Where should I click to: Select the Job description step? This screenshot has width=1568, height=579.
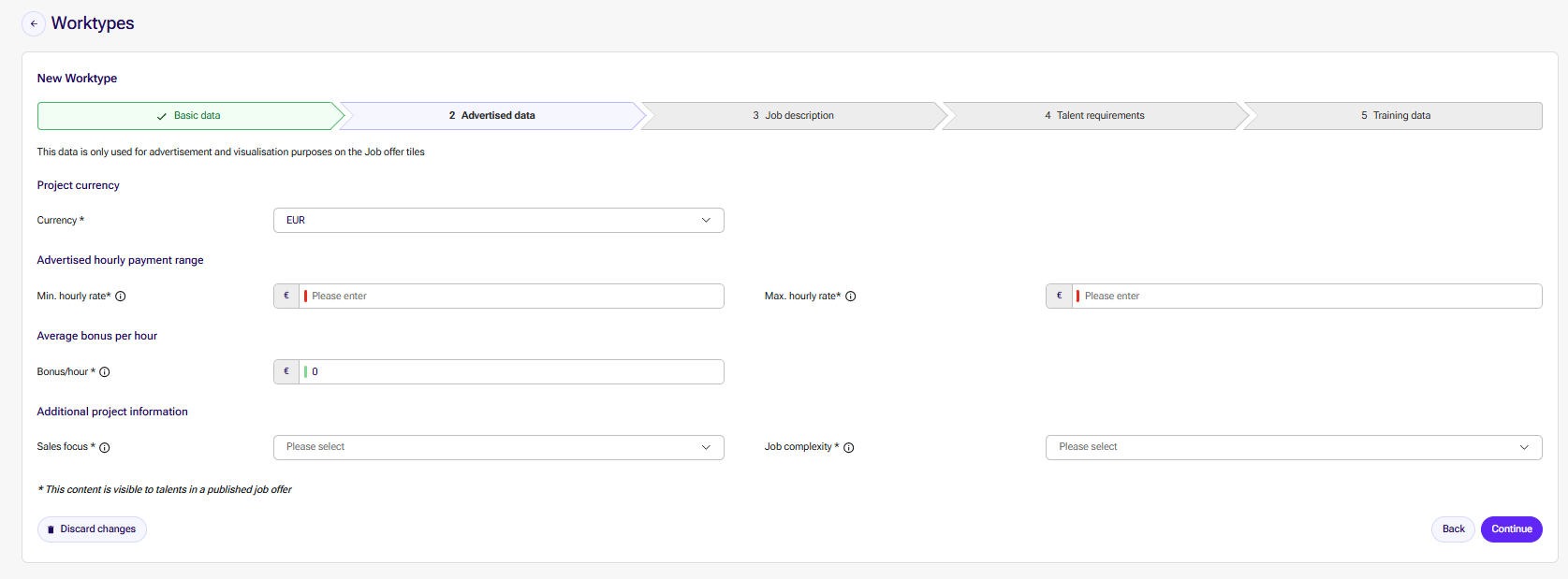pyautogui.click(x=794, y=116)
